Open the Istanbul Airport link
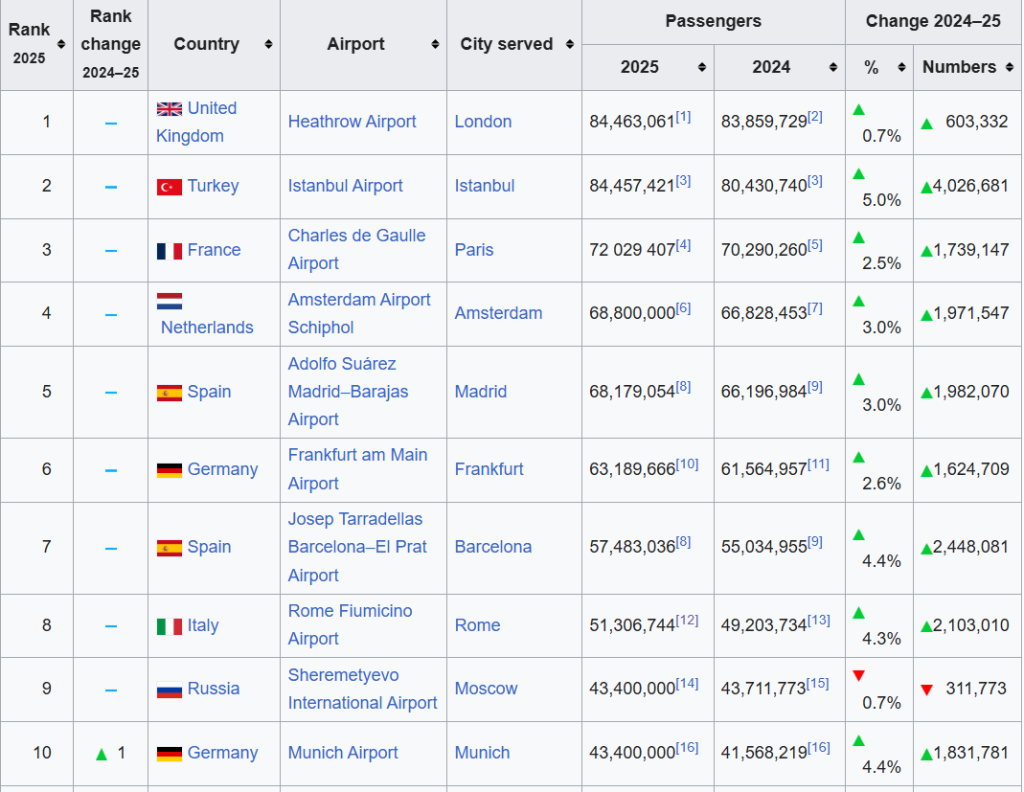1024x792 pixels. [345, 186]
